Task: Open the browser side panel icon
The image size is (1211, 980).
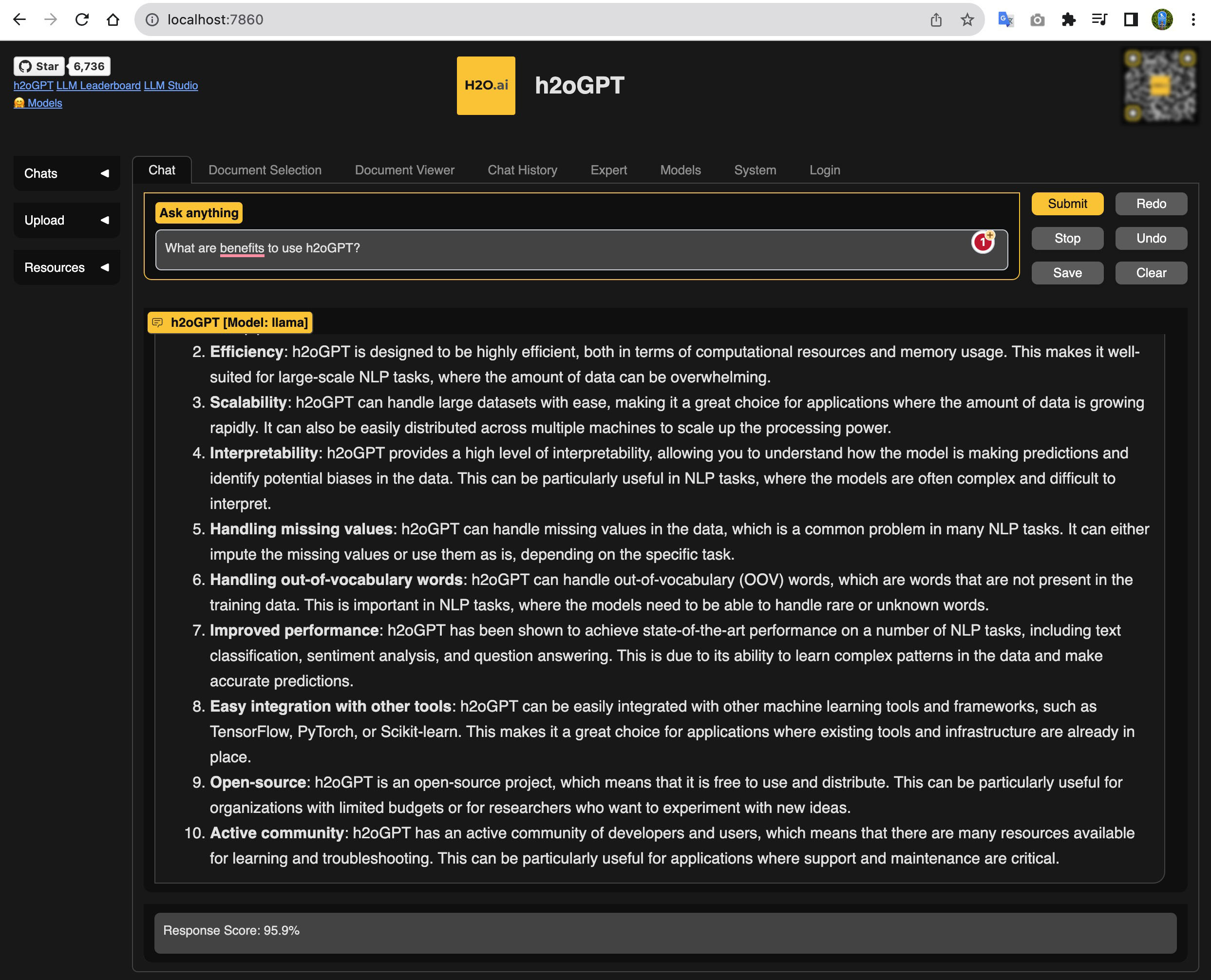Action: pyautogui.click(x=1130, y=20)
